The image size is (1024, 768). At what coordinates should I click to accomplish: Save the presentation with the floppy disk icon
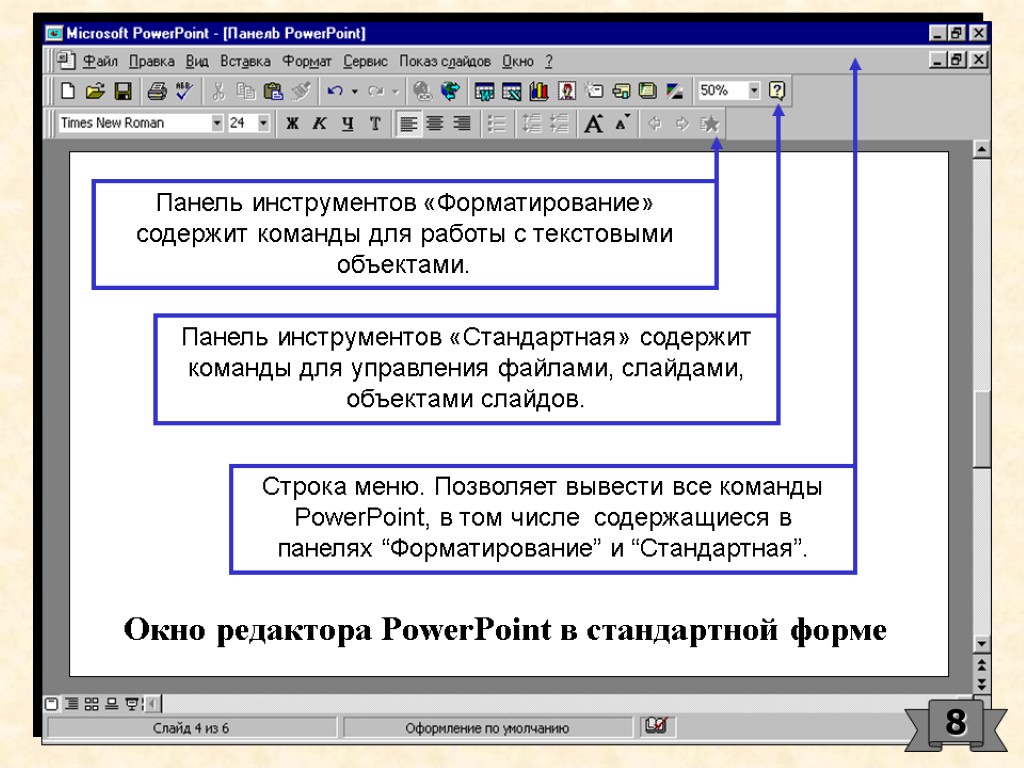(x=123, y=91)
